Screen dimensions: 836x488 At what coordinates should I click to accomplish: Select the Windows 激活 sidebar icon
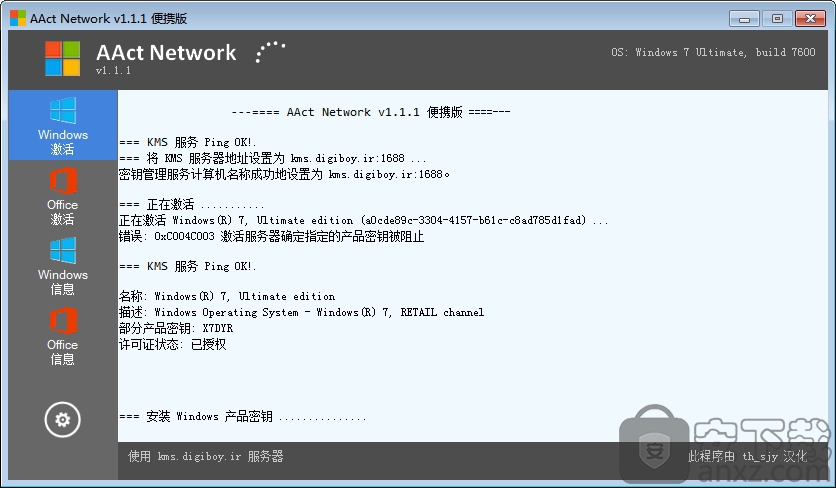tap(63, 125)
